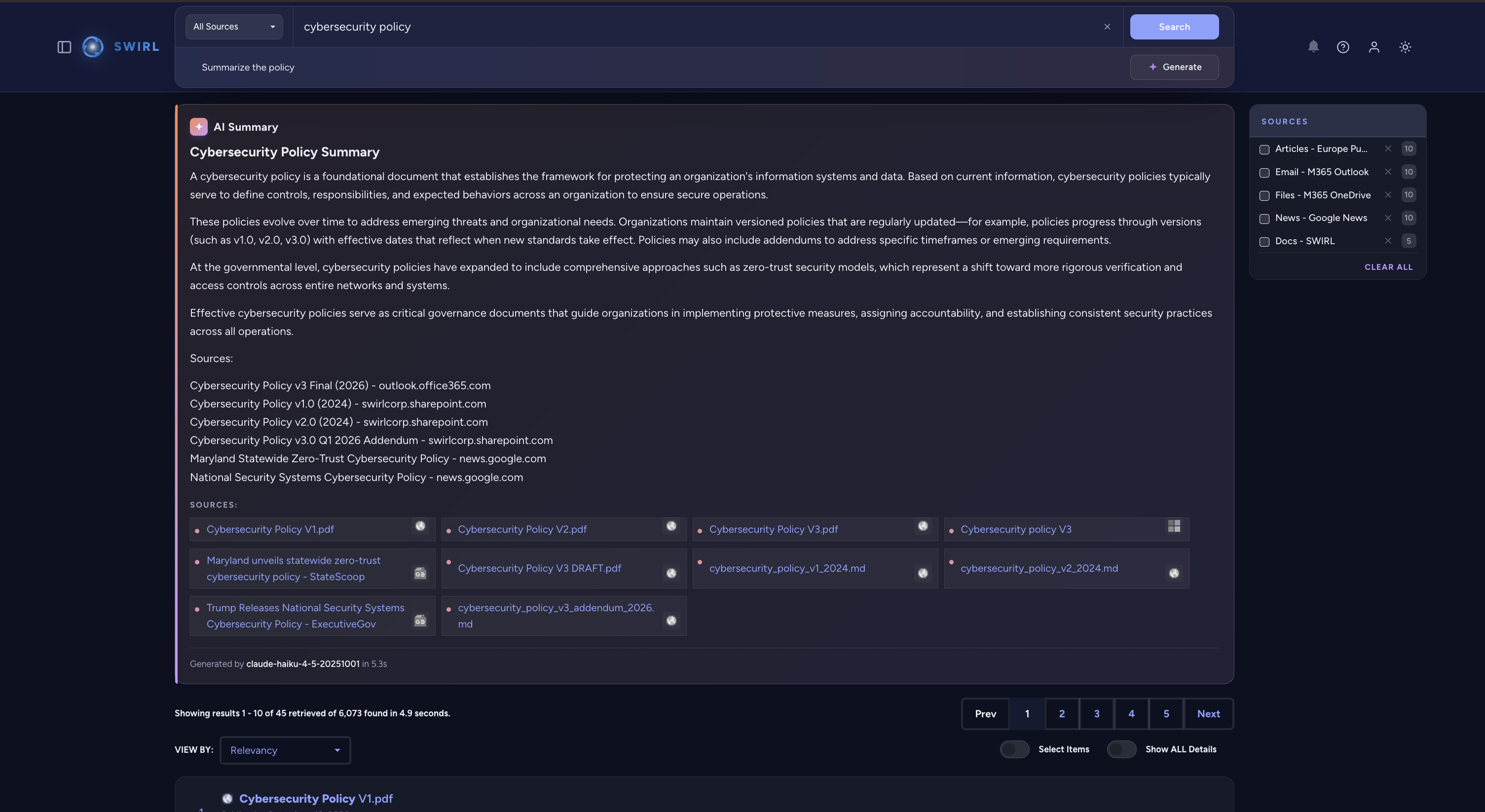Remove Articles - Europe Pu... source X
Image resolution: width=1485 pixels, height=812 pixels.
pyautogui.click(x=1388, y=148)
